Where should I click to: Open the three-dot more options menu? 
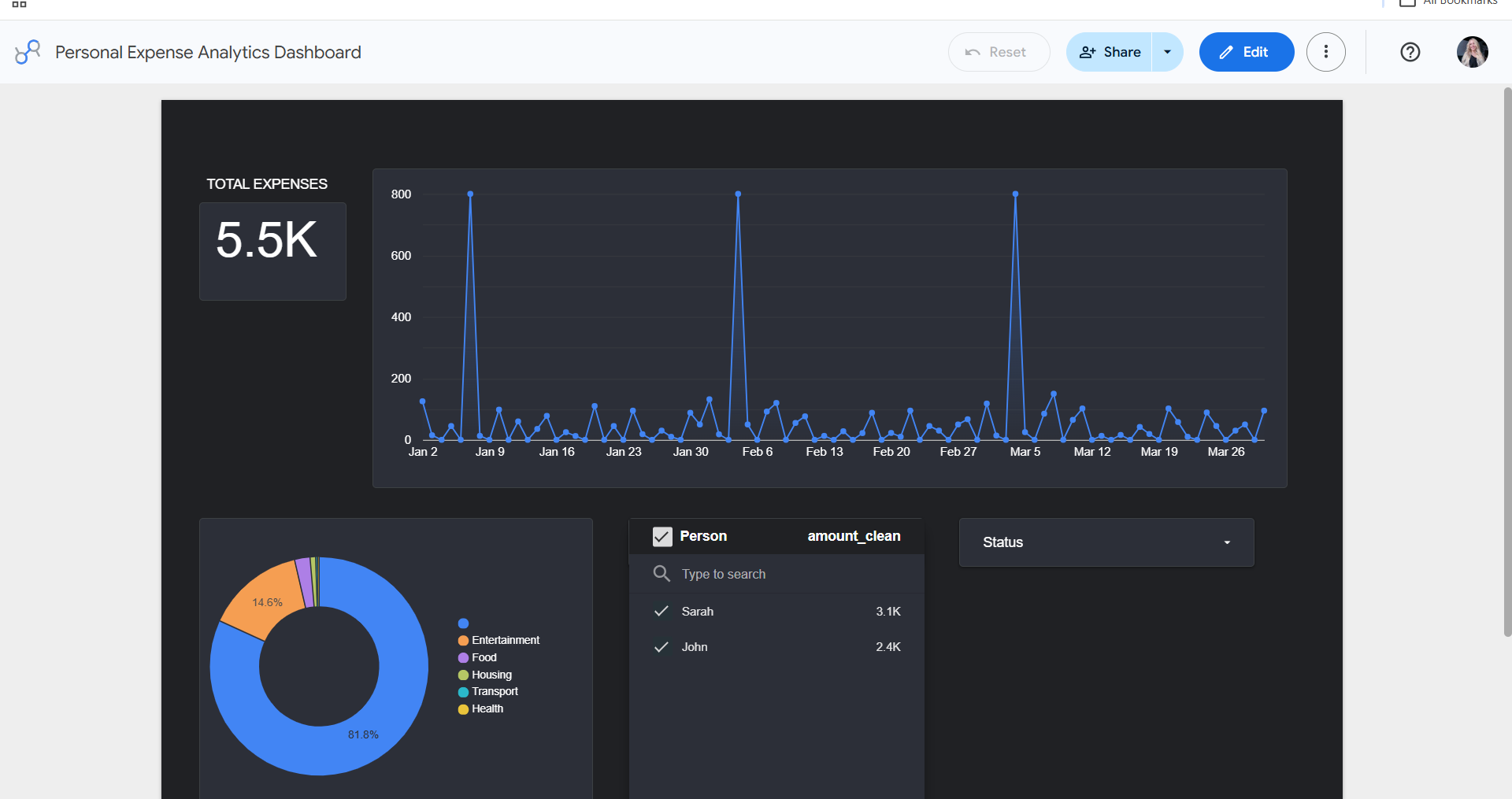coord(1326,52)
